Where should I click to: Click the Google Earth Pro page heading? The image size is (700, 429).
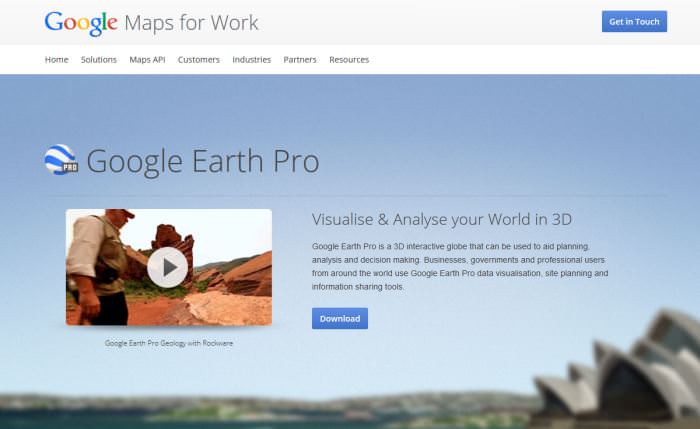pyautogui.click(x=203, y=161)
